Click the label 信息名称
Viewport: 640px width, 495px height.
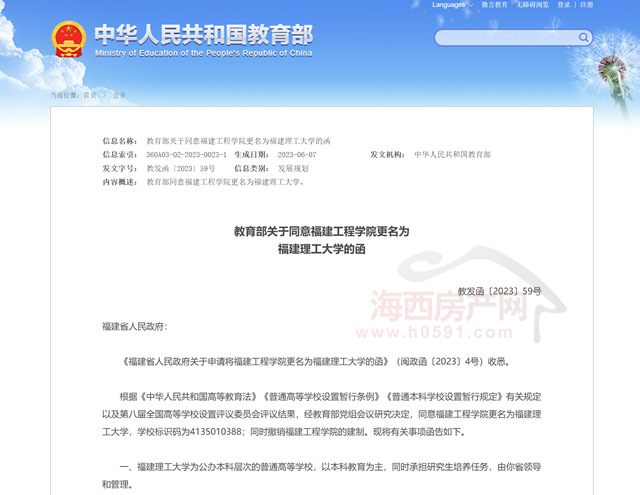point(120,141)
